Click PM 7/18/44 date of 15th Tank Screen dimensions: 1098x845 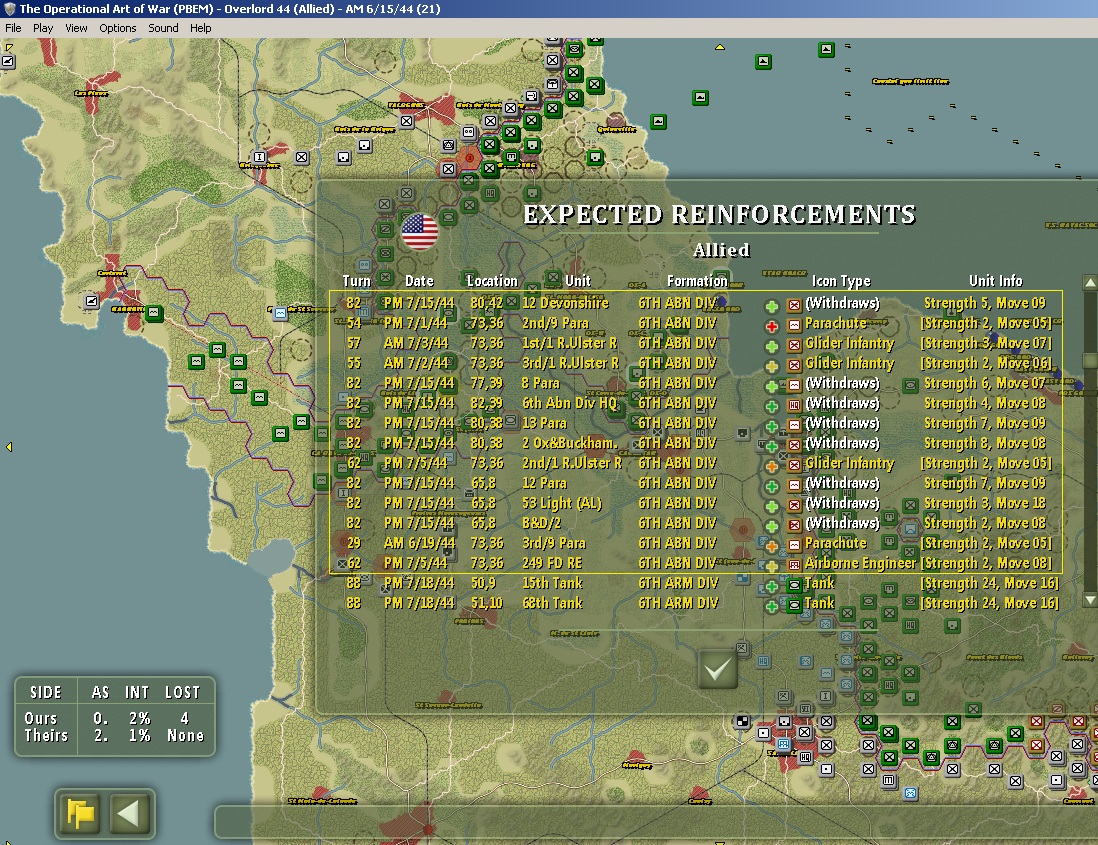tap(419, 583)
